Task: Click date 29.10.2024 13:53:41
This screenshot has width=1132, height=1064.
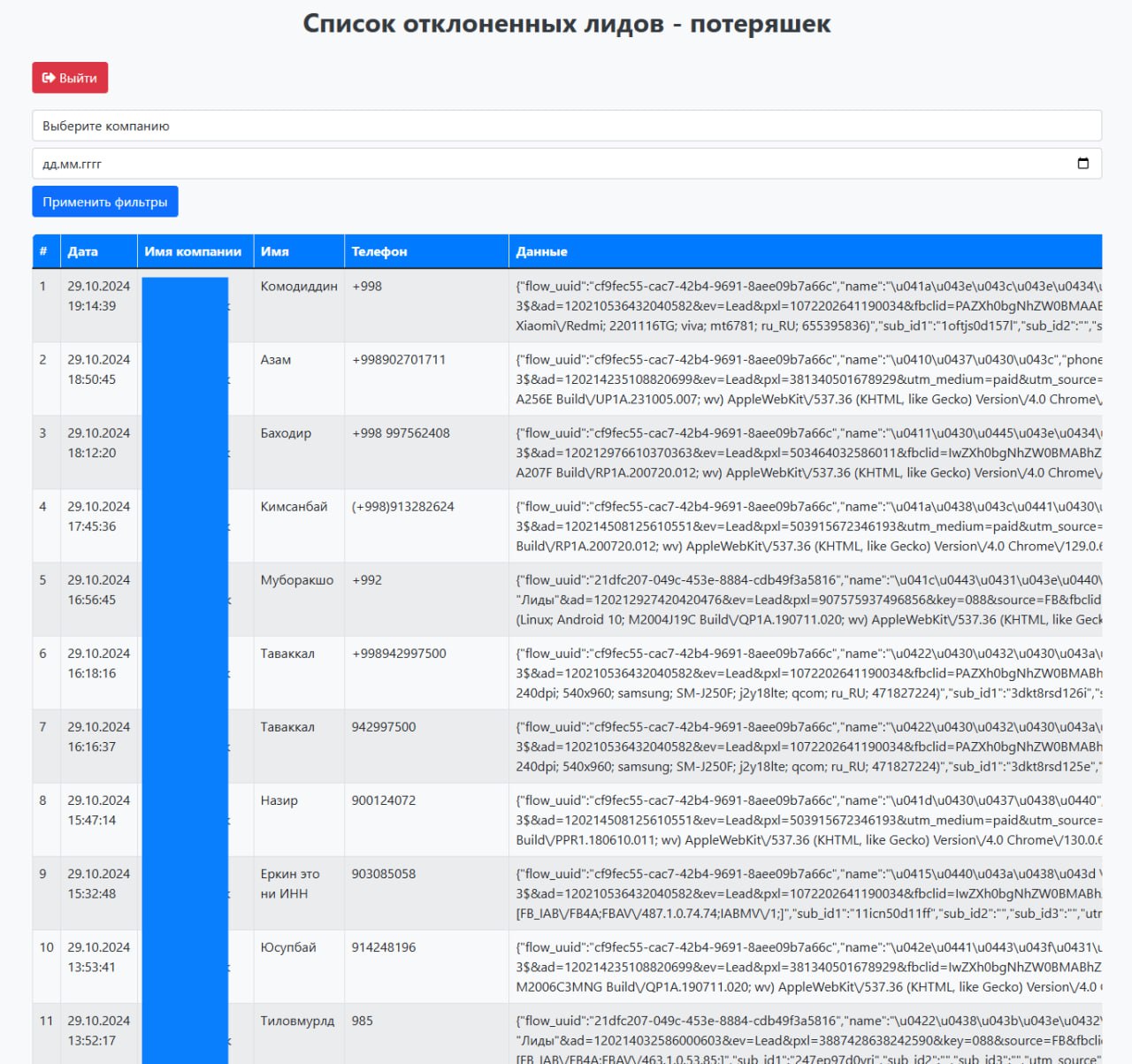Action: pos(99,956)
